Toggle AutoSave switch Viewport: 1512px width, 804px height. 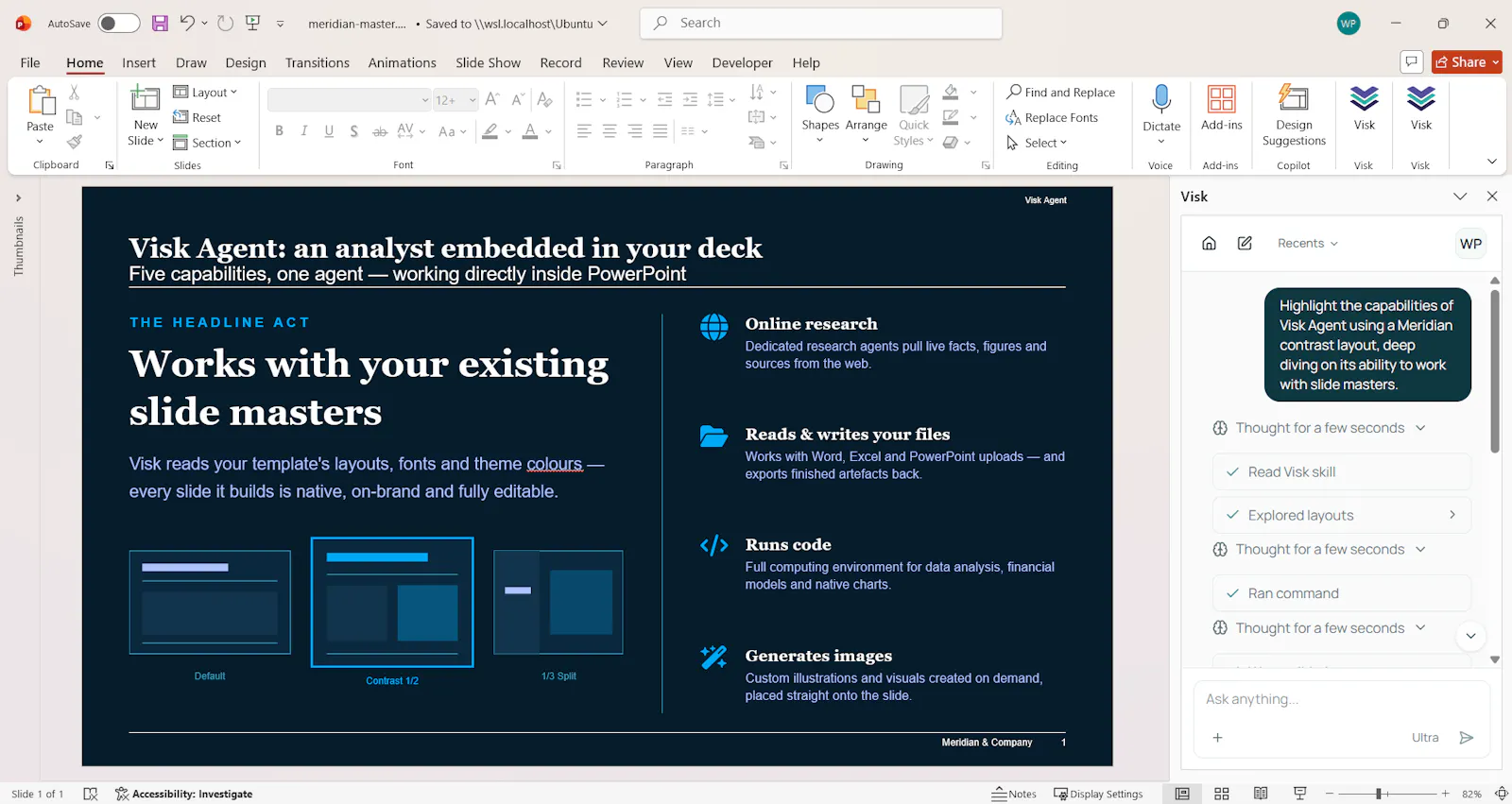(119, 24)
